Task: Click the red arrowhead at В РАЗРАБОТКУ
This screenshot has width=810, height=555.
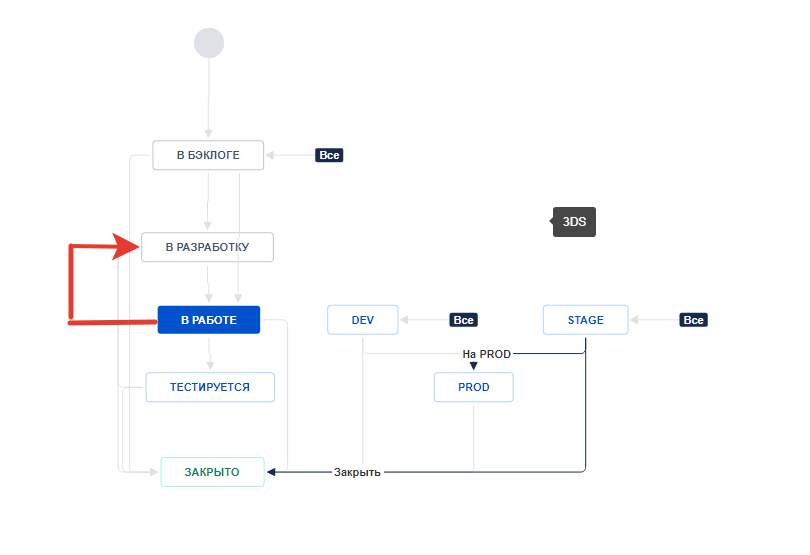Action: click(129, 246)
